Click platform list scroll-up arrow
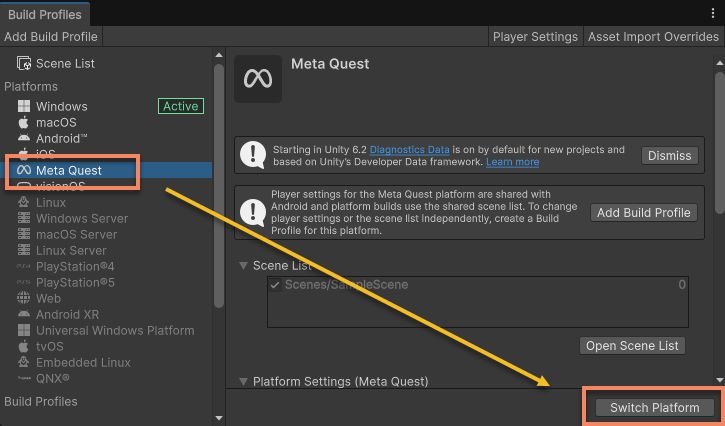Image resolution: width=725 pixels, height=426 pixels. pyautogui.click(x=219, y=55)
